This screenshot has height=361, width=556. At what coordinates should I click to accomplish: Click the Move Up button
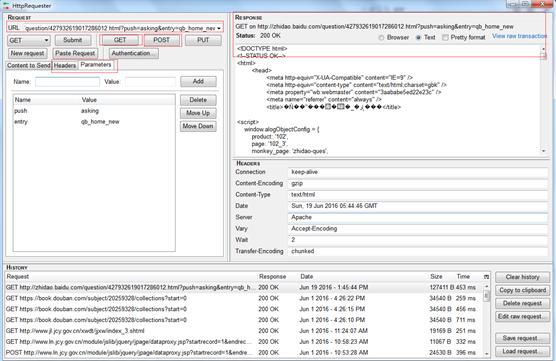198,113
